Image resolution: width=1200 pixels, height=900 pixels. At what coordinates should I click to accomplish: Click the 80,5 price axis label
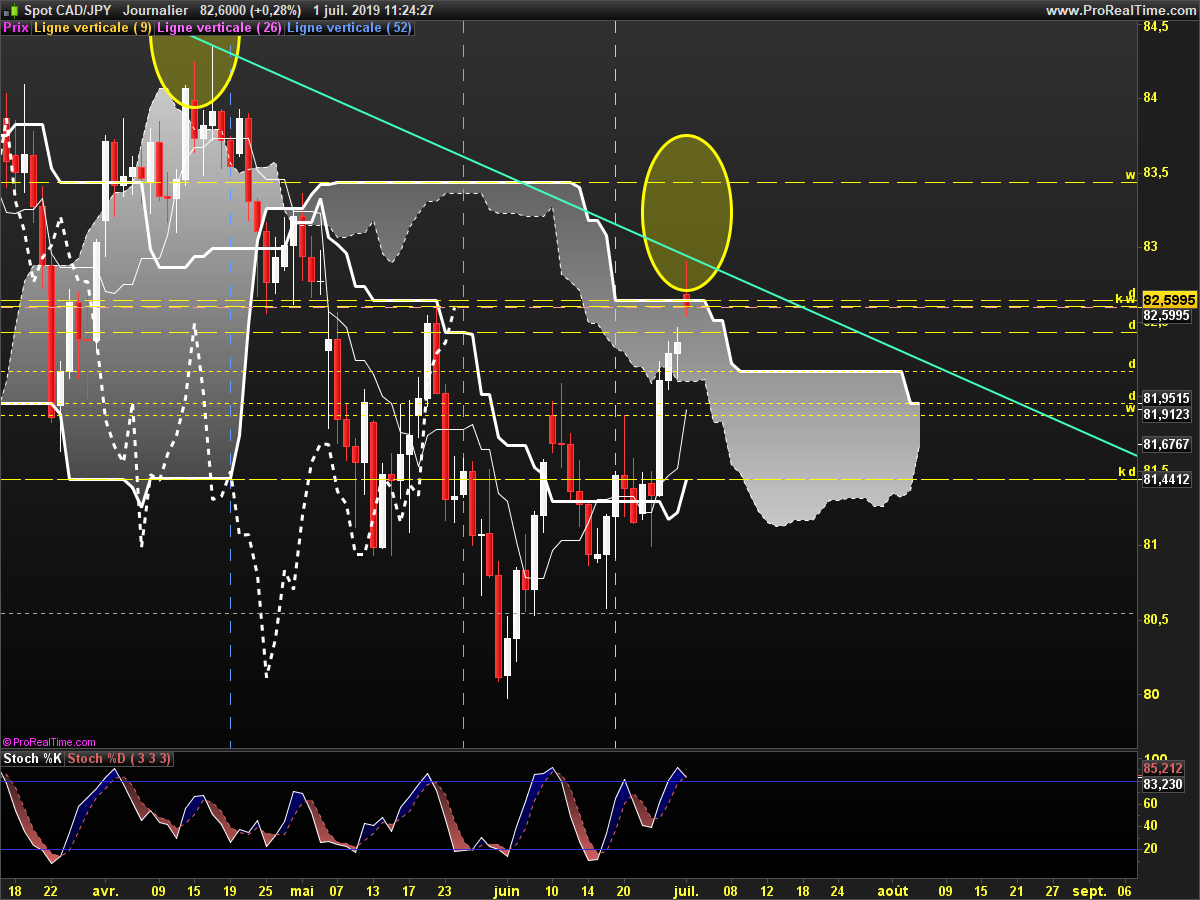1155,620
